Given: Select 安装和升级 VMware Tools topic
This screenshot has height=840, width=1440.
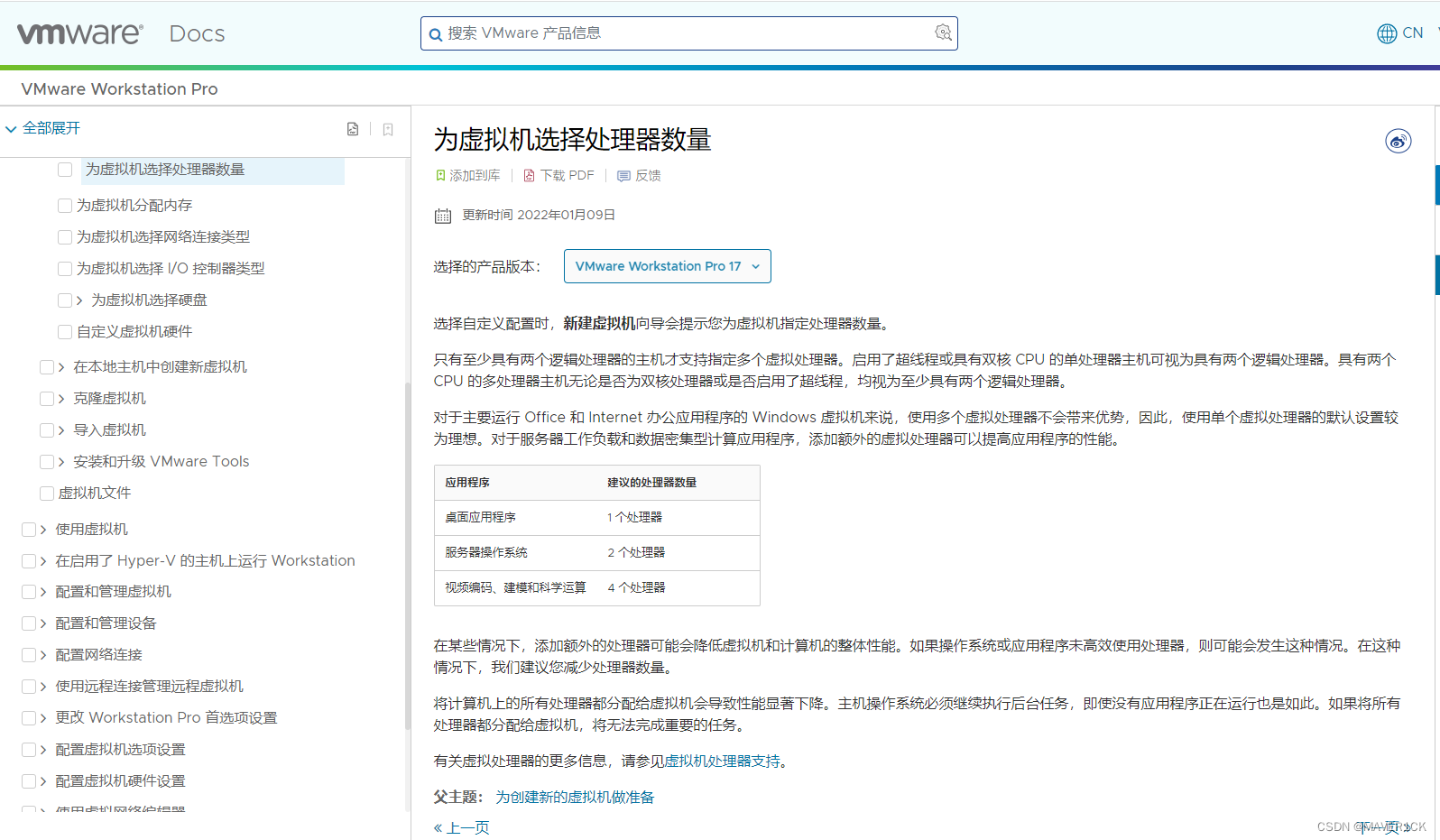Looking at the screenshot, I should tap(161, 462).
